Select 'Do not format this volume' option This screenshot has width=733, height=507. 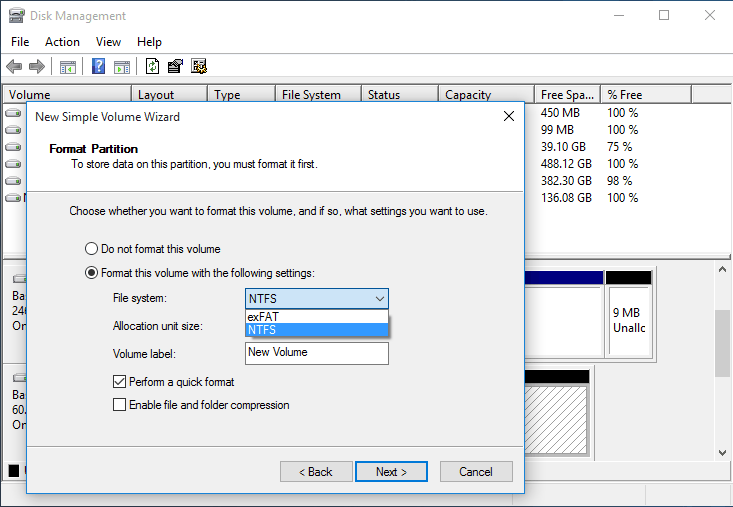coord(153,249)
